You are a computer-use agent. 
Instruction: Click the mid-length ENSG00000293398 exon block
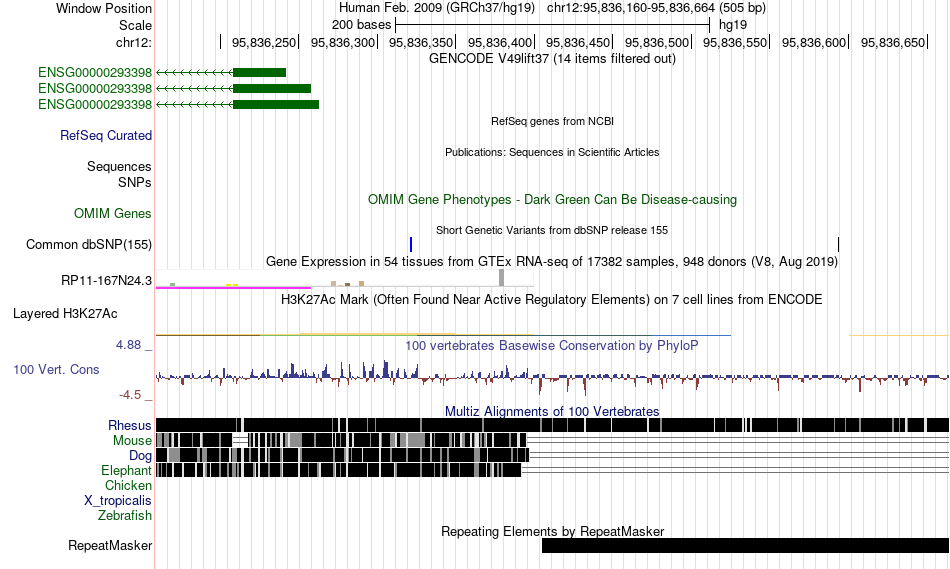(272, 88)
